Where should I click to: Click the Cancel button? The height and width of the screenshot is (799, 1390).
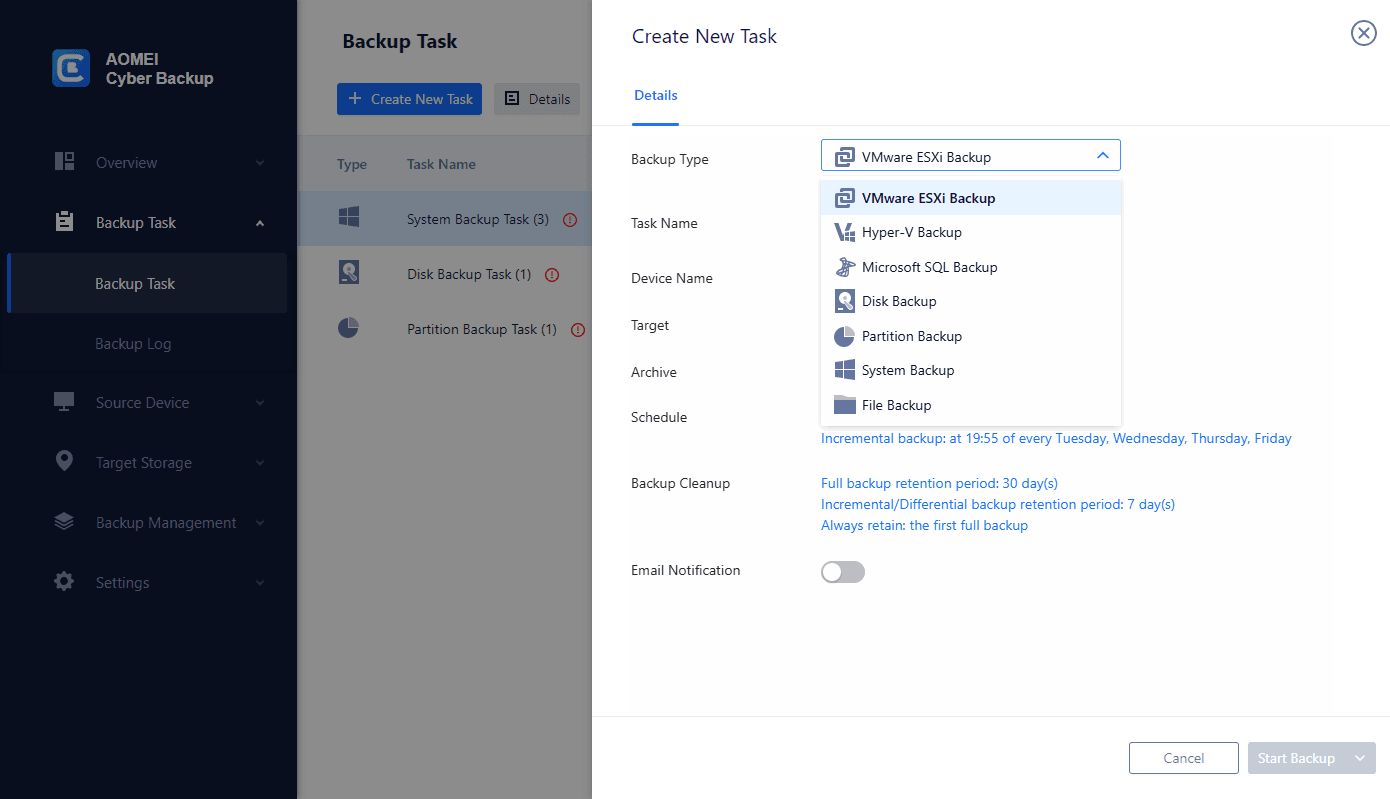point(1184,758)
